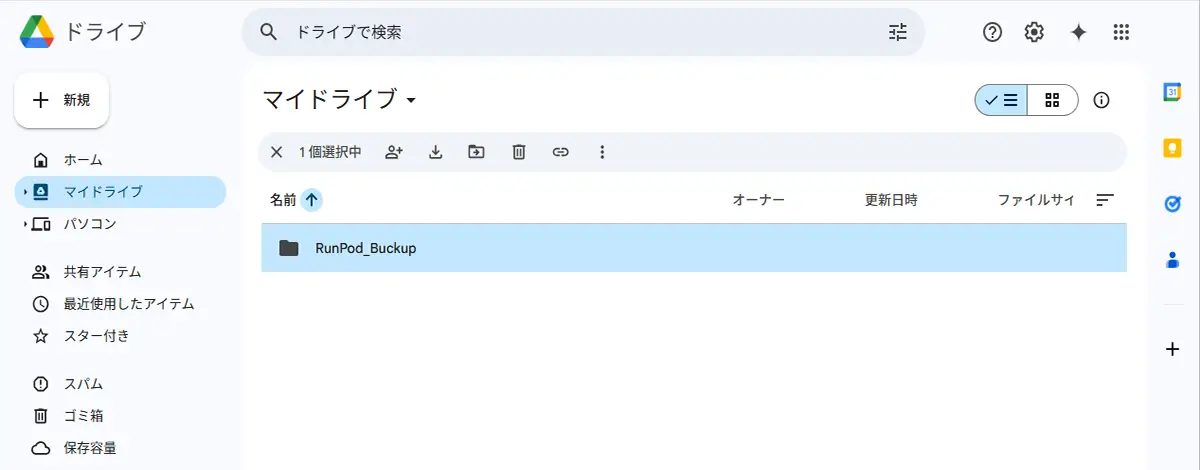Click ファイルサイズ column header
The width and height of the screenshot is (1200, 470).
[1036, 200]
